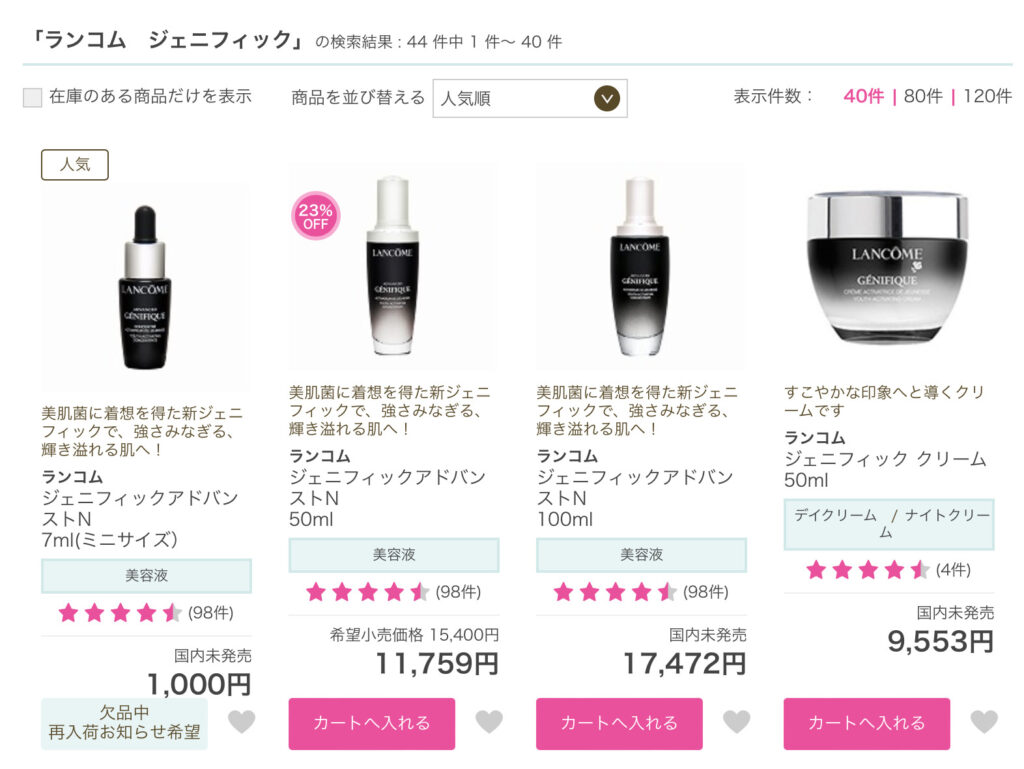The height and width of the screenshot is (769, 1024).
Task: Request restock notice for 7ml serum
Action: [124, 723]
